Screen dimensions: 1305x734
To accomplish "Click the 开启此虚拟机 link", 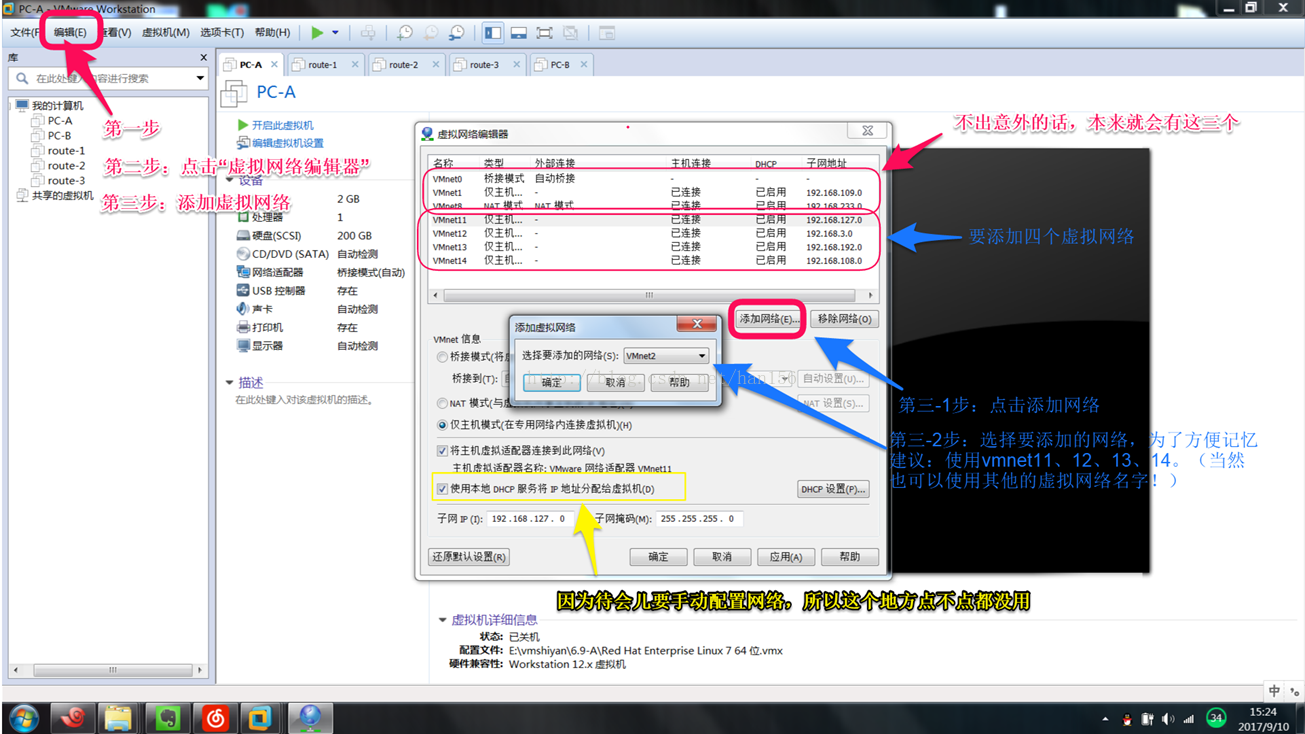I will [x=282, y=125].
